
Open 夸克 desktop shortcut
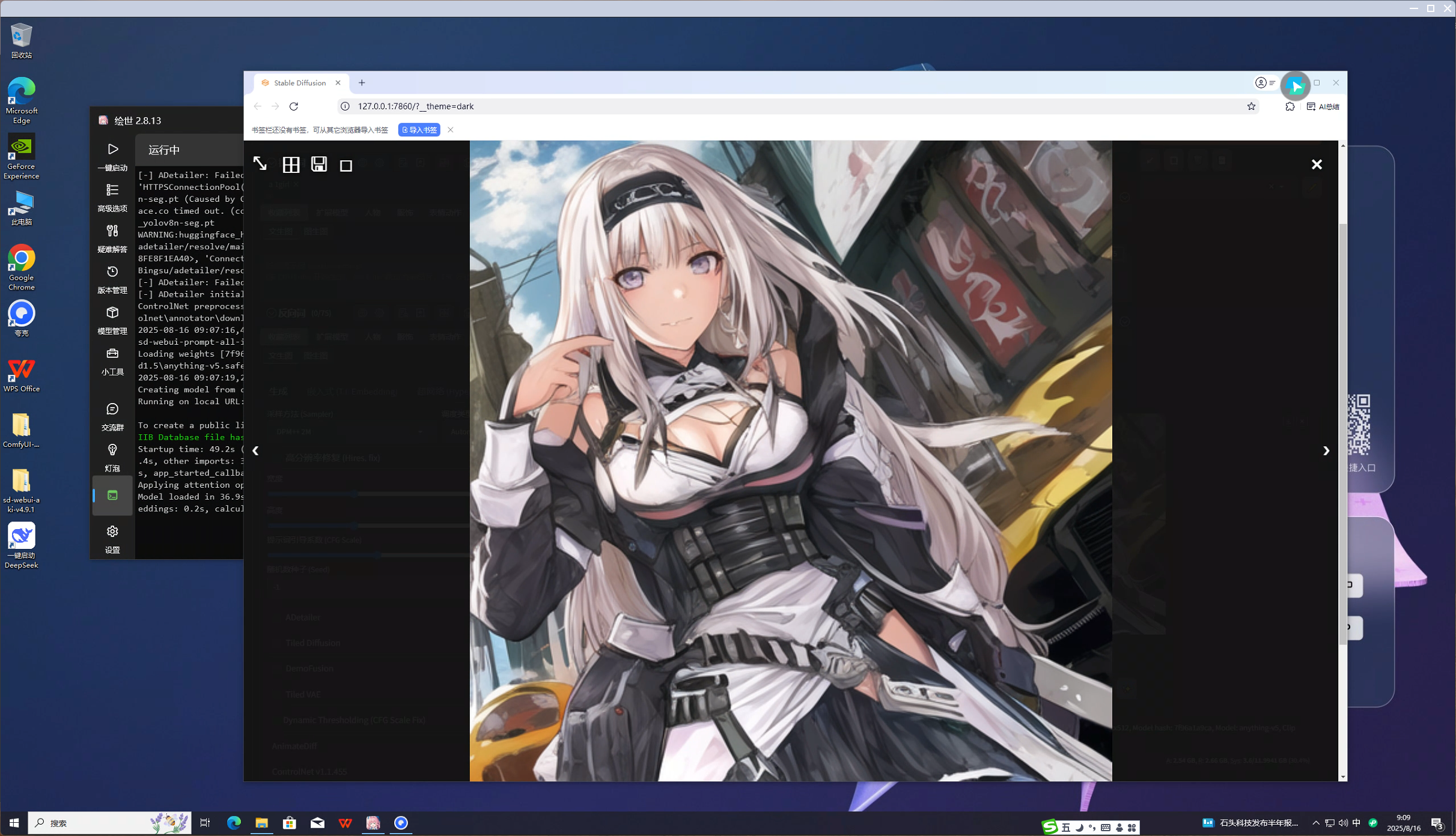point(21,318)
